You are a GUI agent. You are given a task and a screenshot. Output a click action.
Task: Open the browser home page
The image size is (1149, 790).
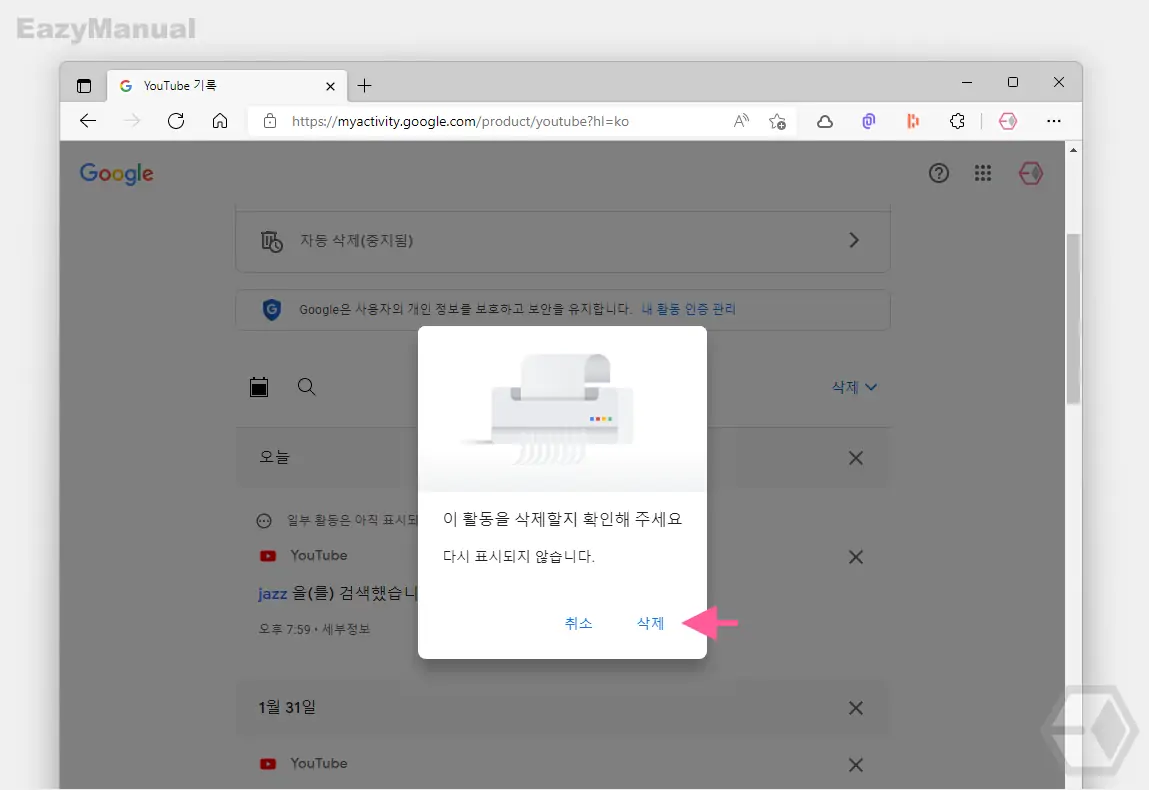pyautogui.click(x=220, y=121)
